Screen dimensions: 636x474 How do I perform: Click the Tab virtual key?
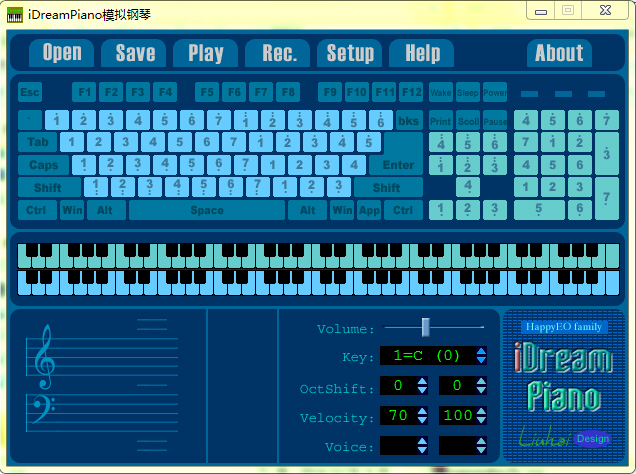pyautogui.click(x=37, y=142)
